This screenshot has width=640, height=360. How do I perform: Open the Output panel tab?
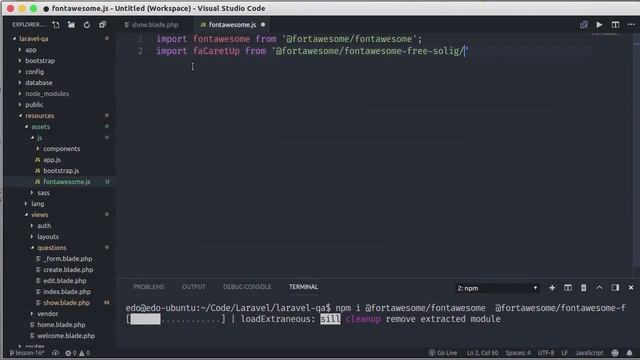(194, 287)
